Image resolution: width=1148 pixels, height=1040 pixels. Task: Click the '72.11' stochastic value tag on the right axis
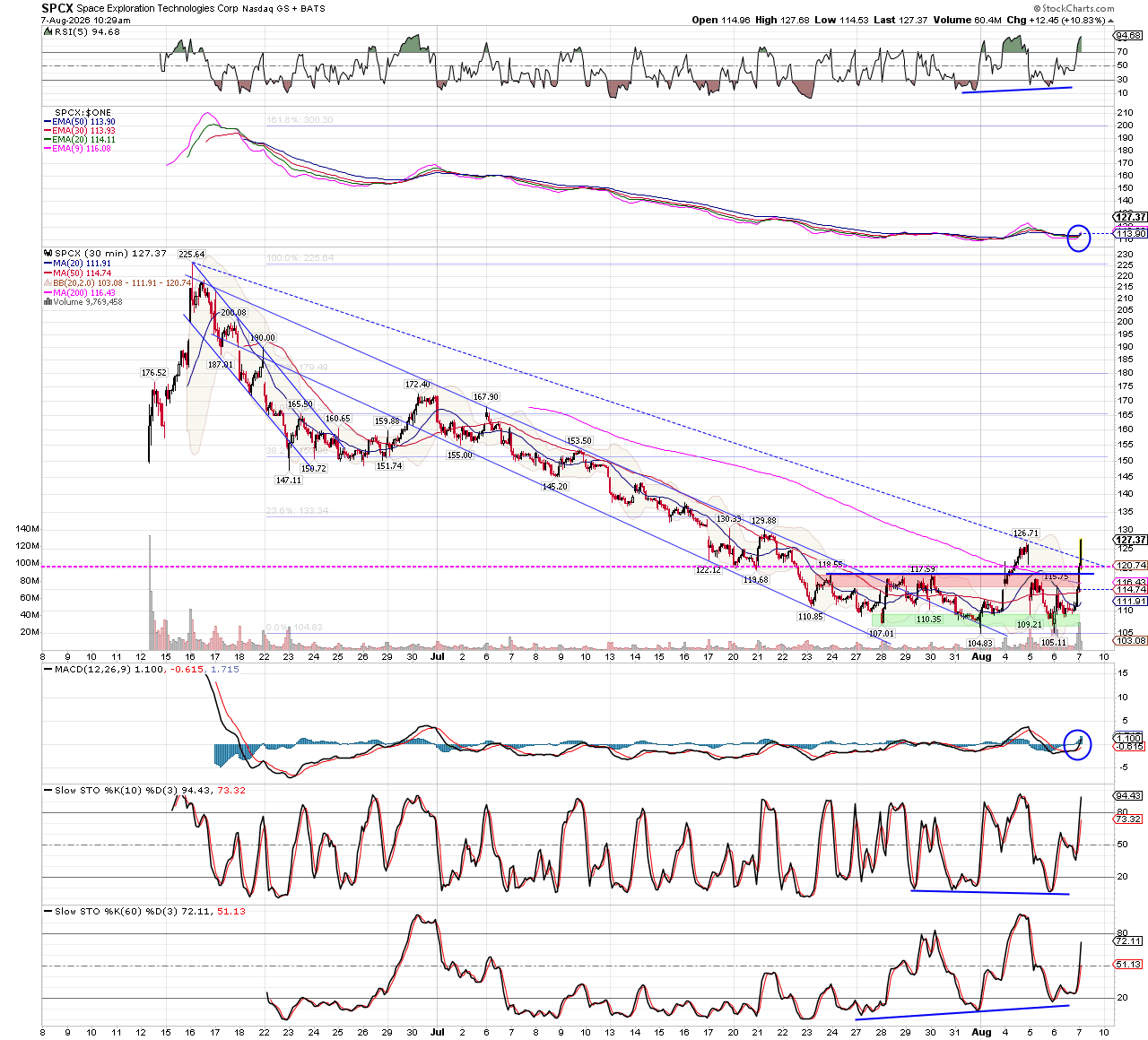1129,941
